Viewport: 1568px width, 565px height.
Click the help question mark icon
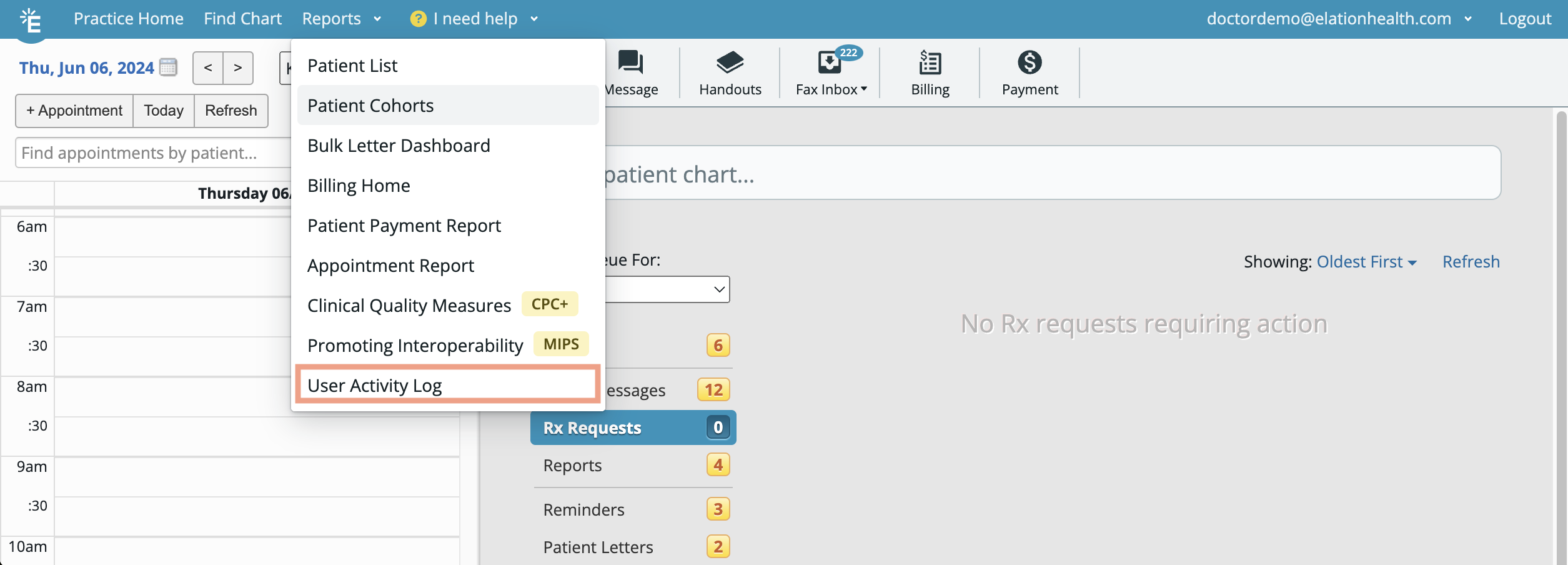coord(417,19)
